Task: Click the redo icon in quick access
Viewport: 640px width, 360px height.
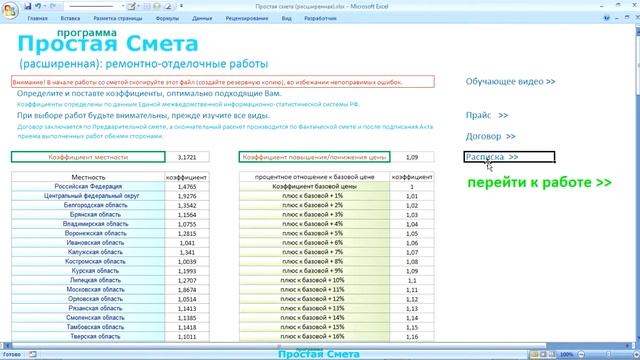Action: click(53, 6)
